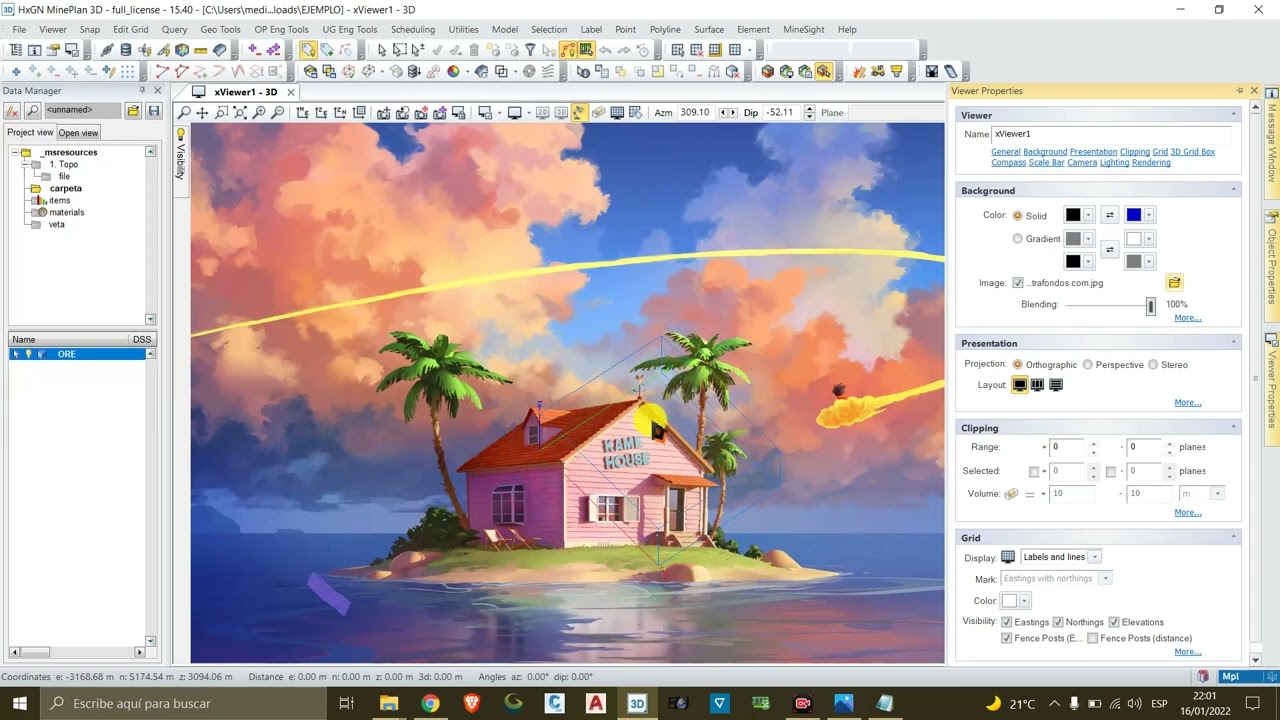Choose Stereo projection
This screenshot has height=720, width=1280.
1153,365
